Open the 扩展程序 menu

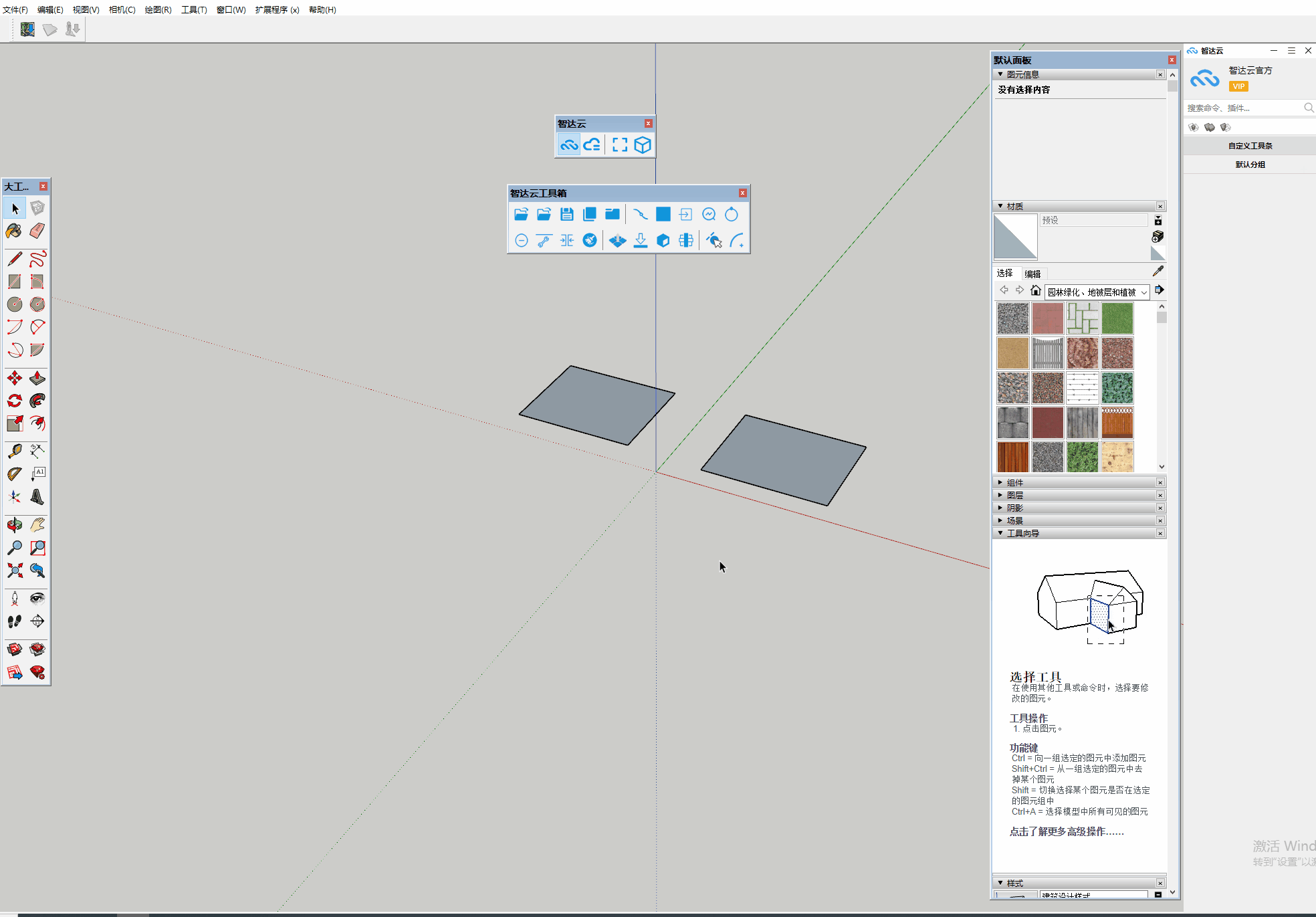[277, 9]
